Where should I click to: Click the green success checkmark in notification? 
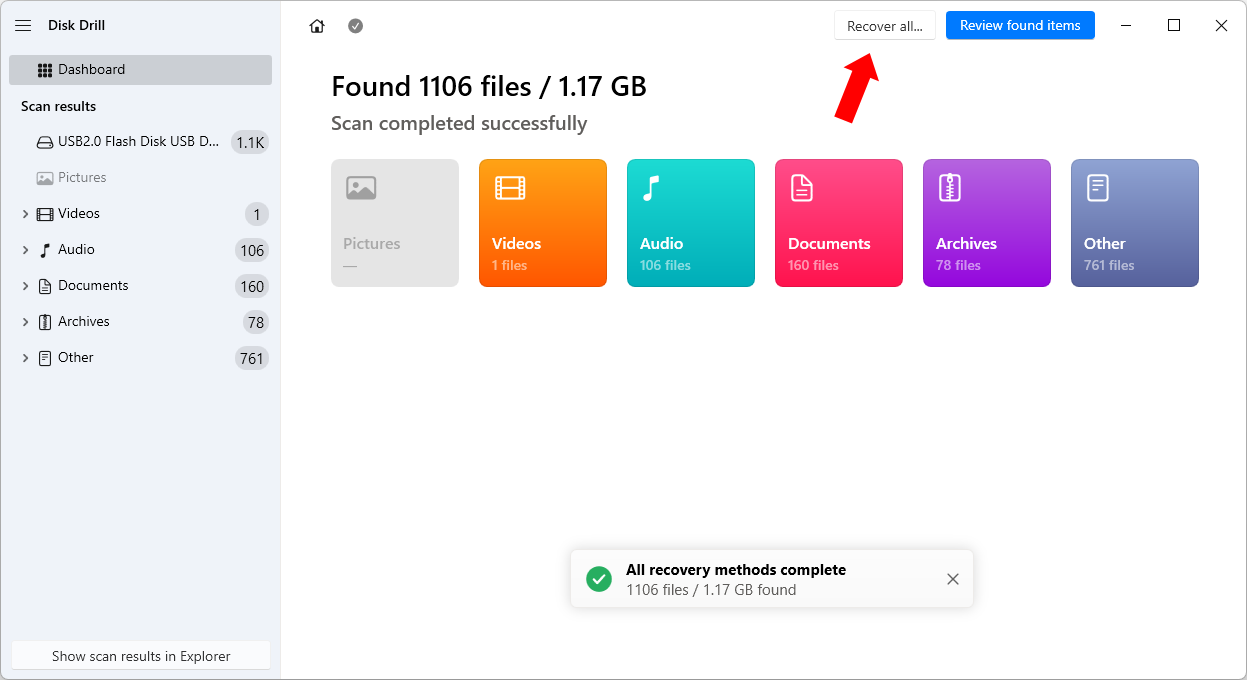tap(598, 578)
